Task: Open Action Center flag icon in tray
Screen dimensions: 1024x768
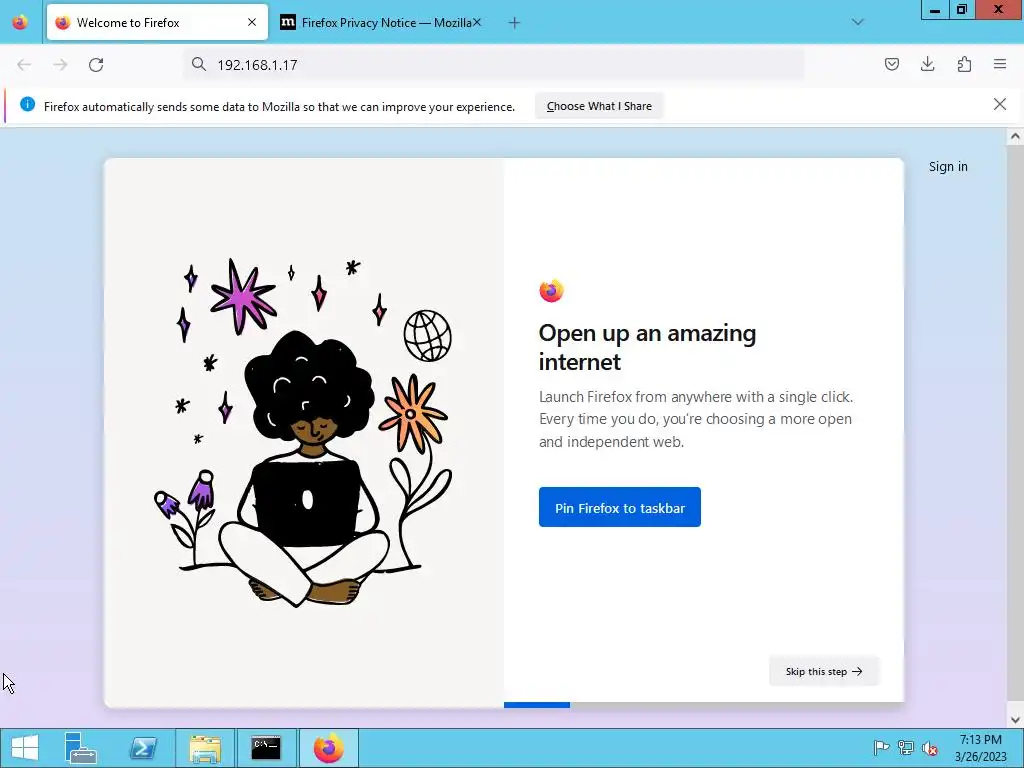Action: tap(881, 748)
